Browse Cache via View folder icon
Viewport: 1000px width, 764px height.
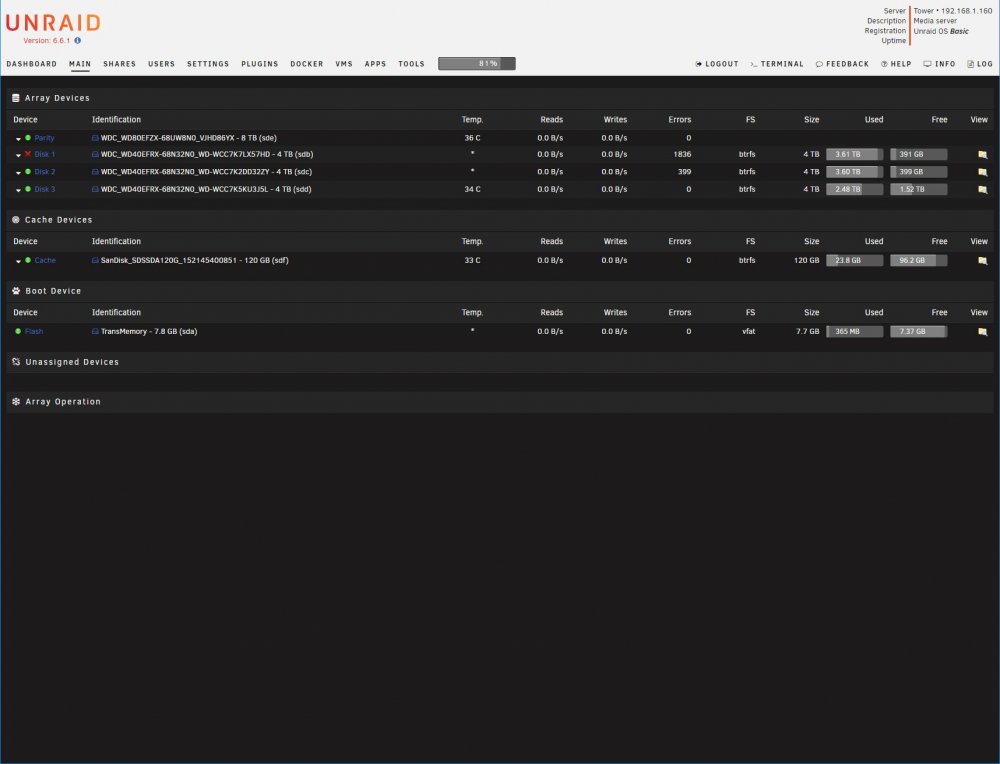(x=982, y=261)
